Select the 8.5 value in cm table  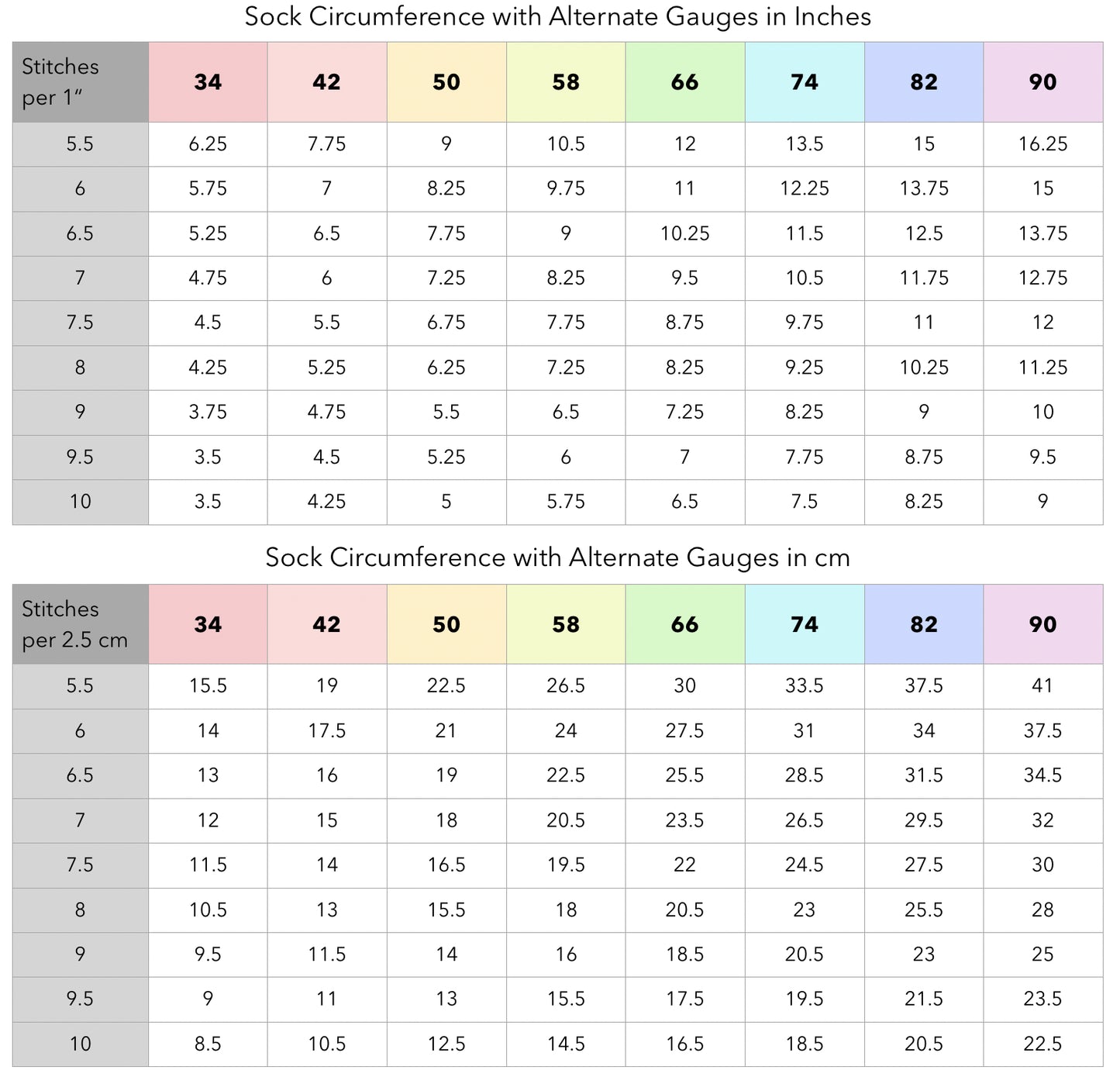pyautogui.click(x=208, y=1044)
